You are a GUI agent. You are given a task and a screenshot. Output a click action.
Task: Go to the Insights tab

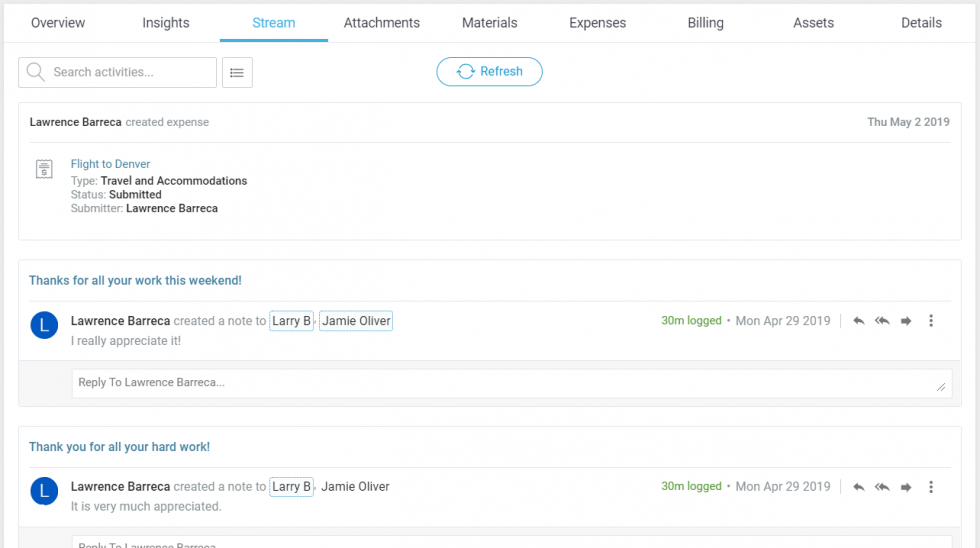point(166,22)
